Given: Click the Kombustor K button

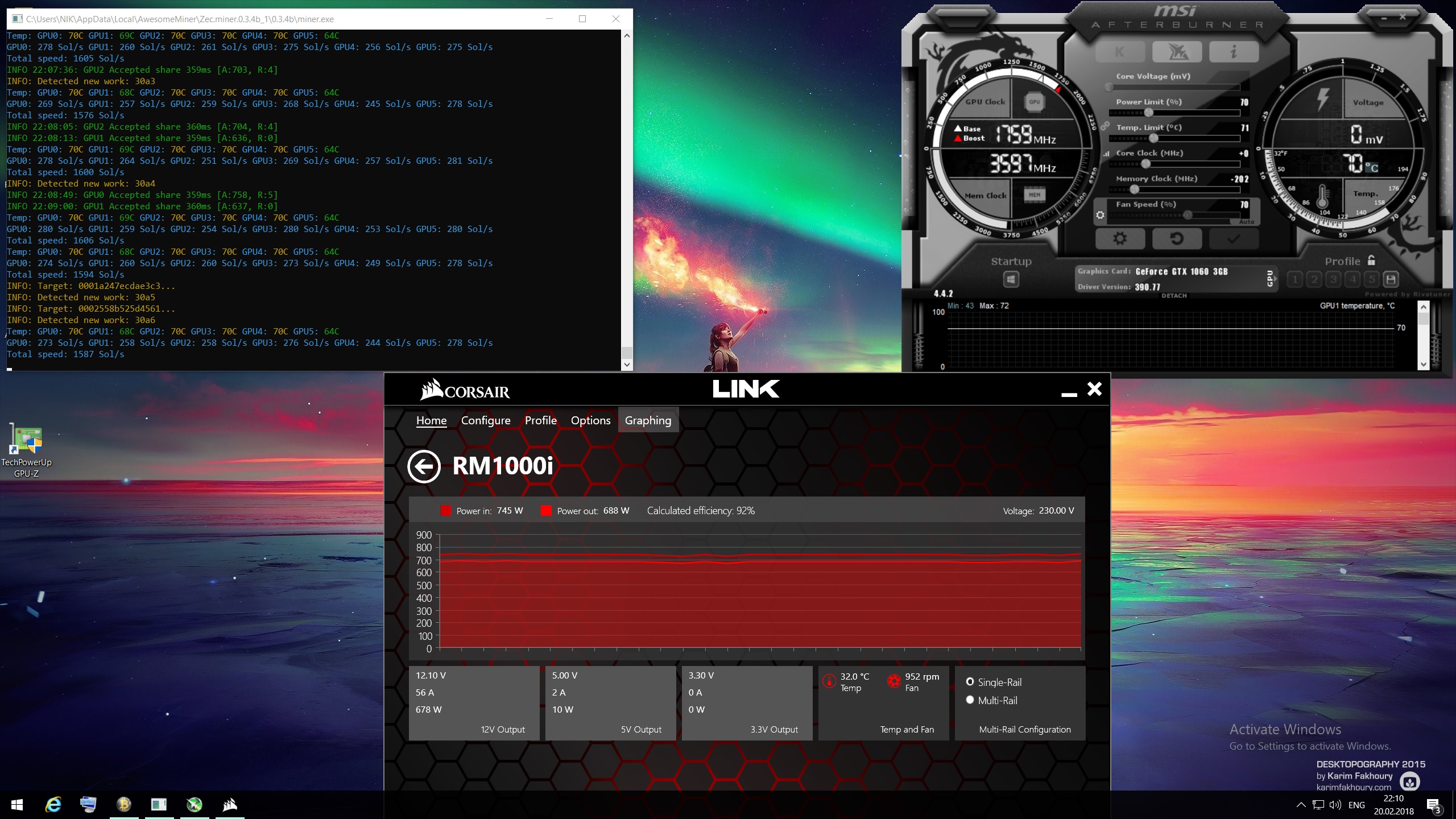Looking at the screenshot, I should coord(1119,52).
